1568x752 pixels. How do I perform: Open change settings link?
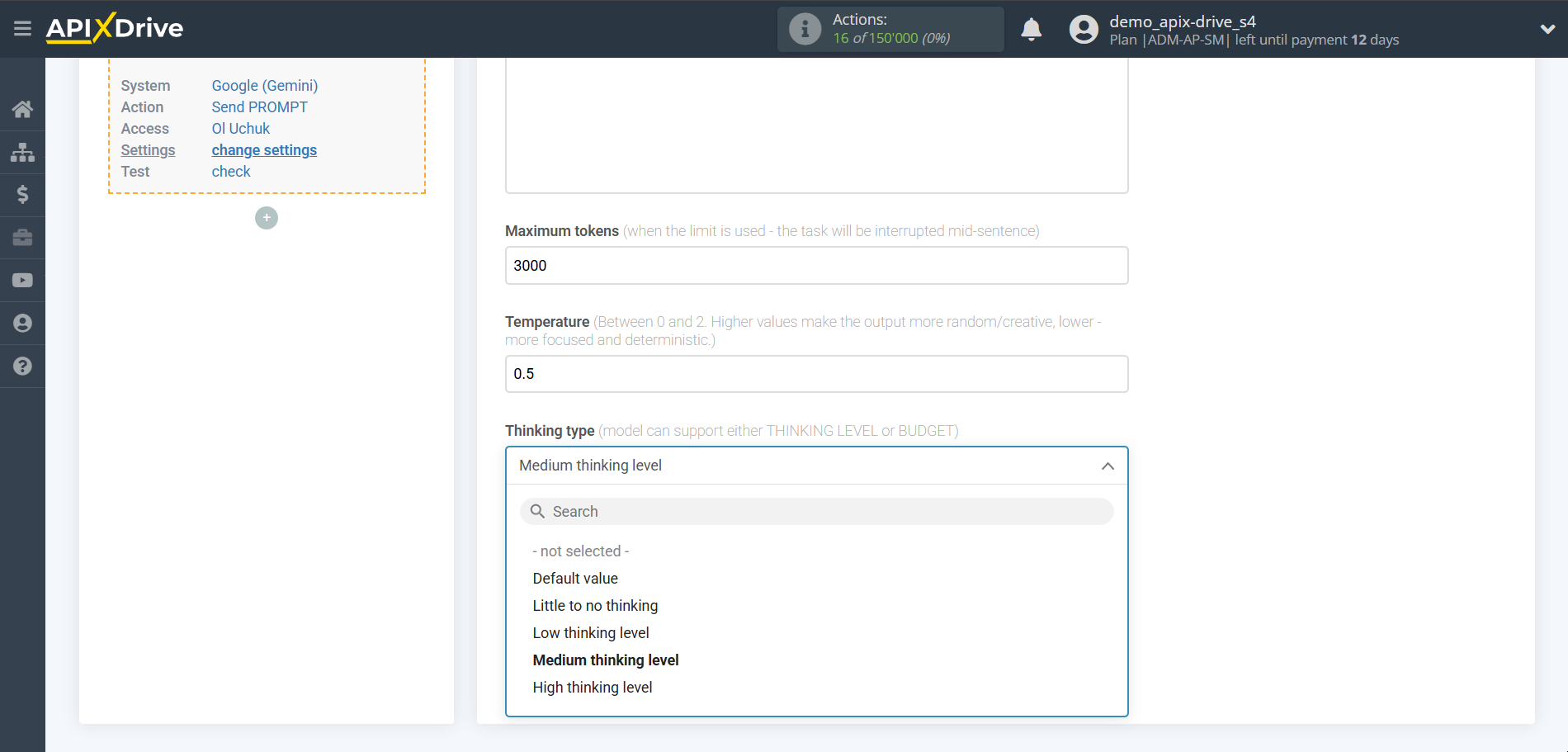pos(264,149)
